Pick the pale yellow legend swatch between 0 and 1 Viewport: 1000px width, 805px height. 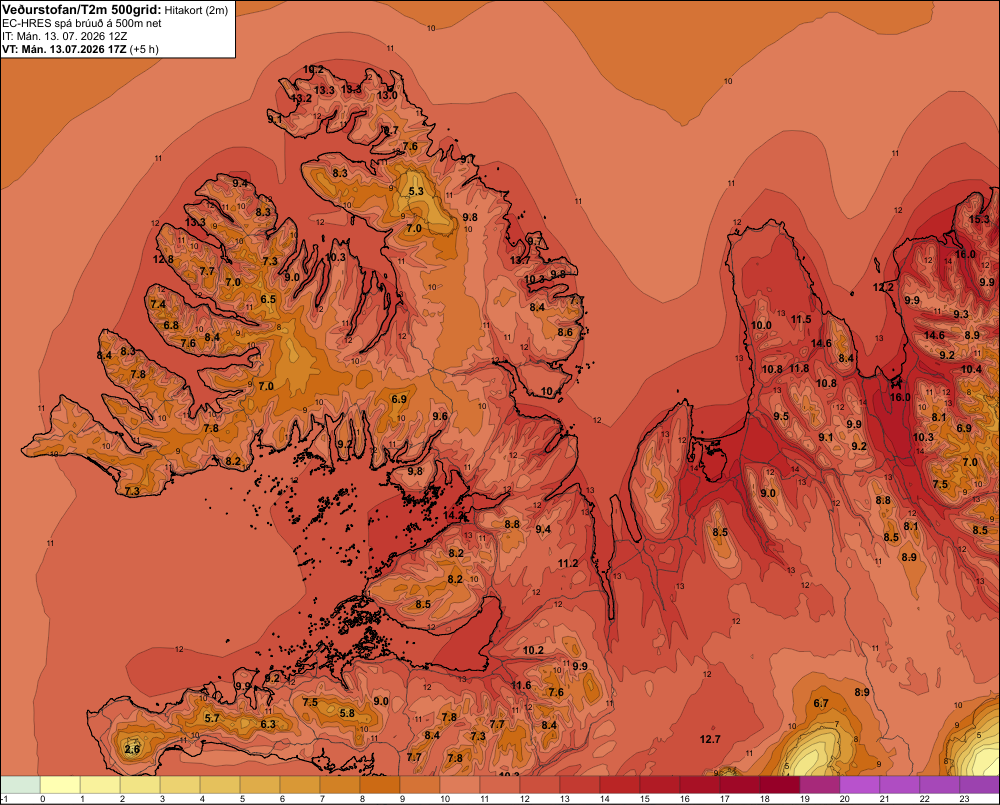point(60,785)
